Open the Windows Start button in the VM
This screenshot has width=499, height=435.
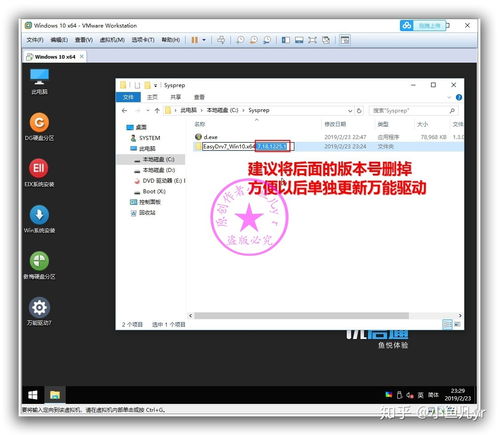33,395
